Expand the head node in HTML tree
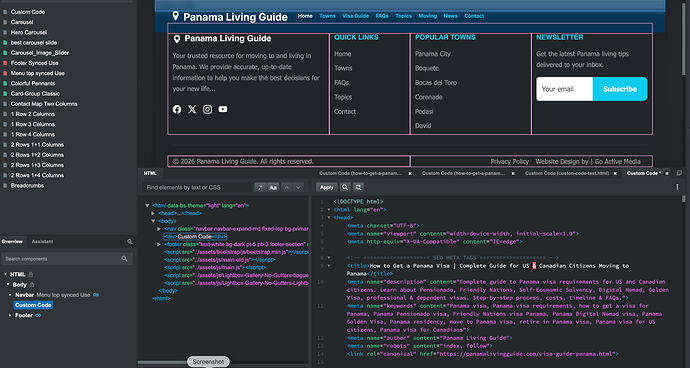This screenshot has width=690, height=368. (153, 213)
